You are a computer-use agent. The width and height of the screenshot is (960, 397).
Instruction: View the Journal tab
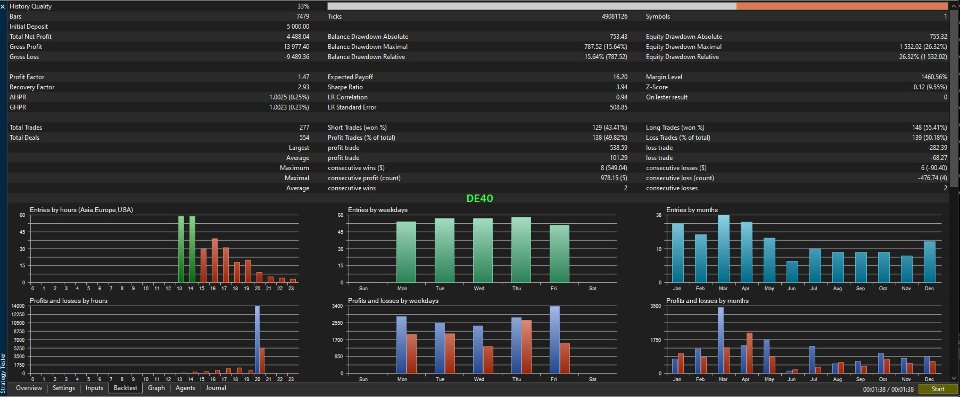[216, 388]
